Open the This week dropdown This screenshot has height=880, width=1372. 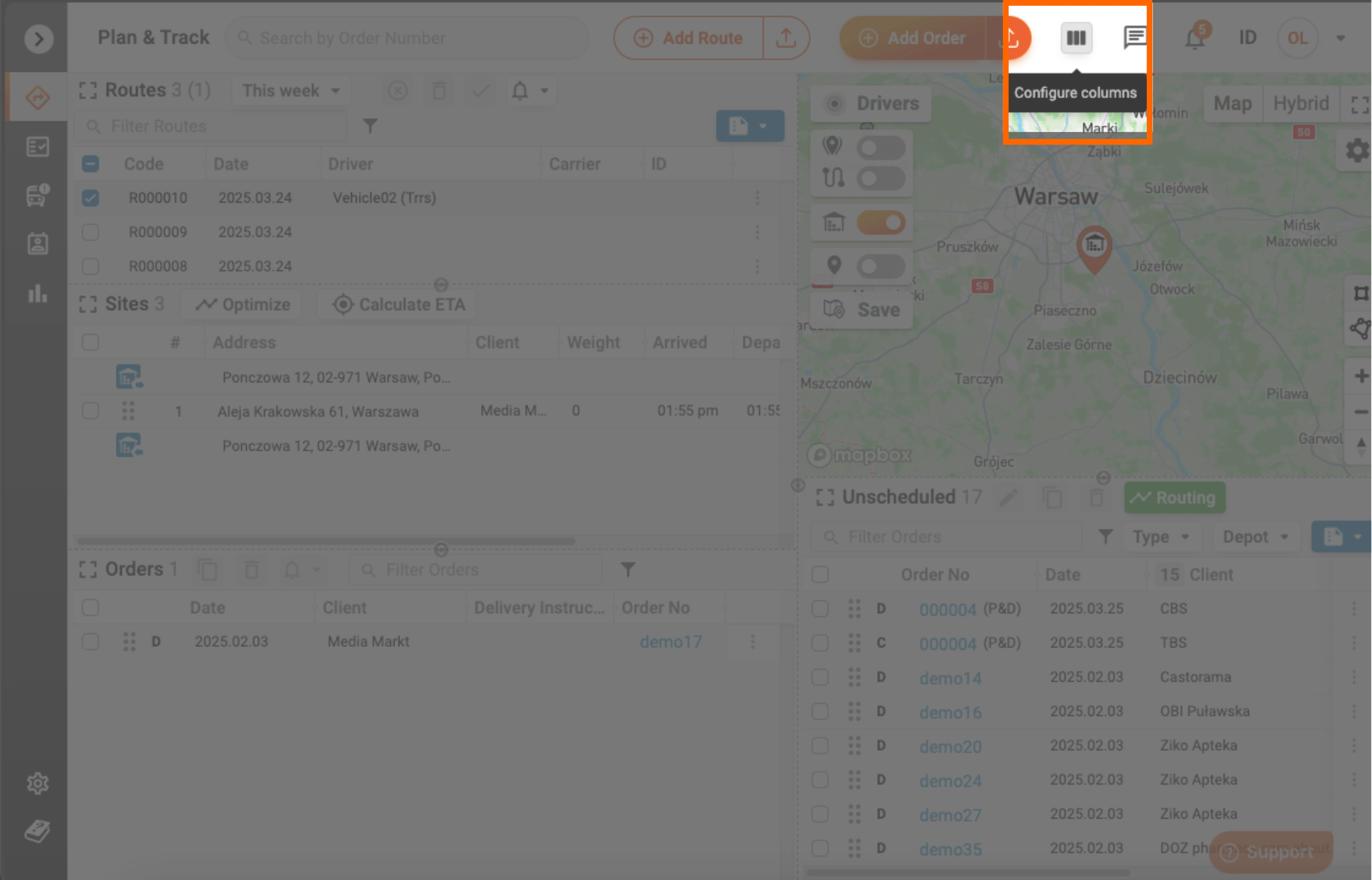291,91
